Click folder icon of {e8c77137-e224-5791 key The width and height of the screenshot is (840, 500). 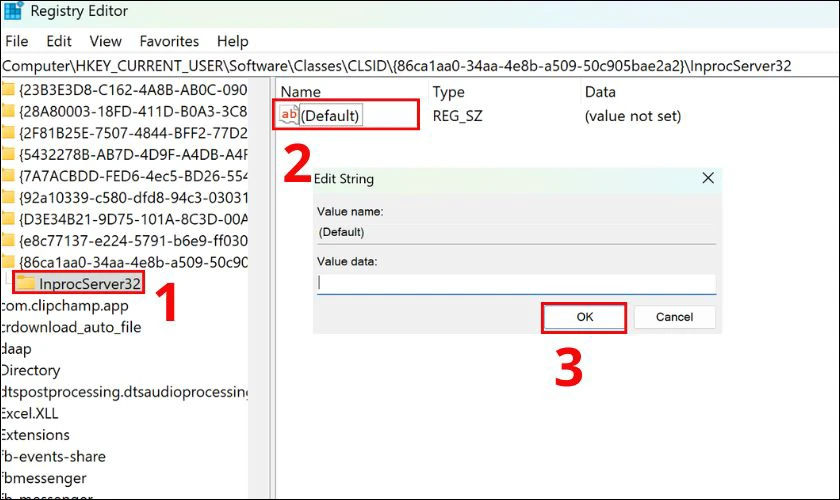pos(8,241)
